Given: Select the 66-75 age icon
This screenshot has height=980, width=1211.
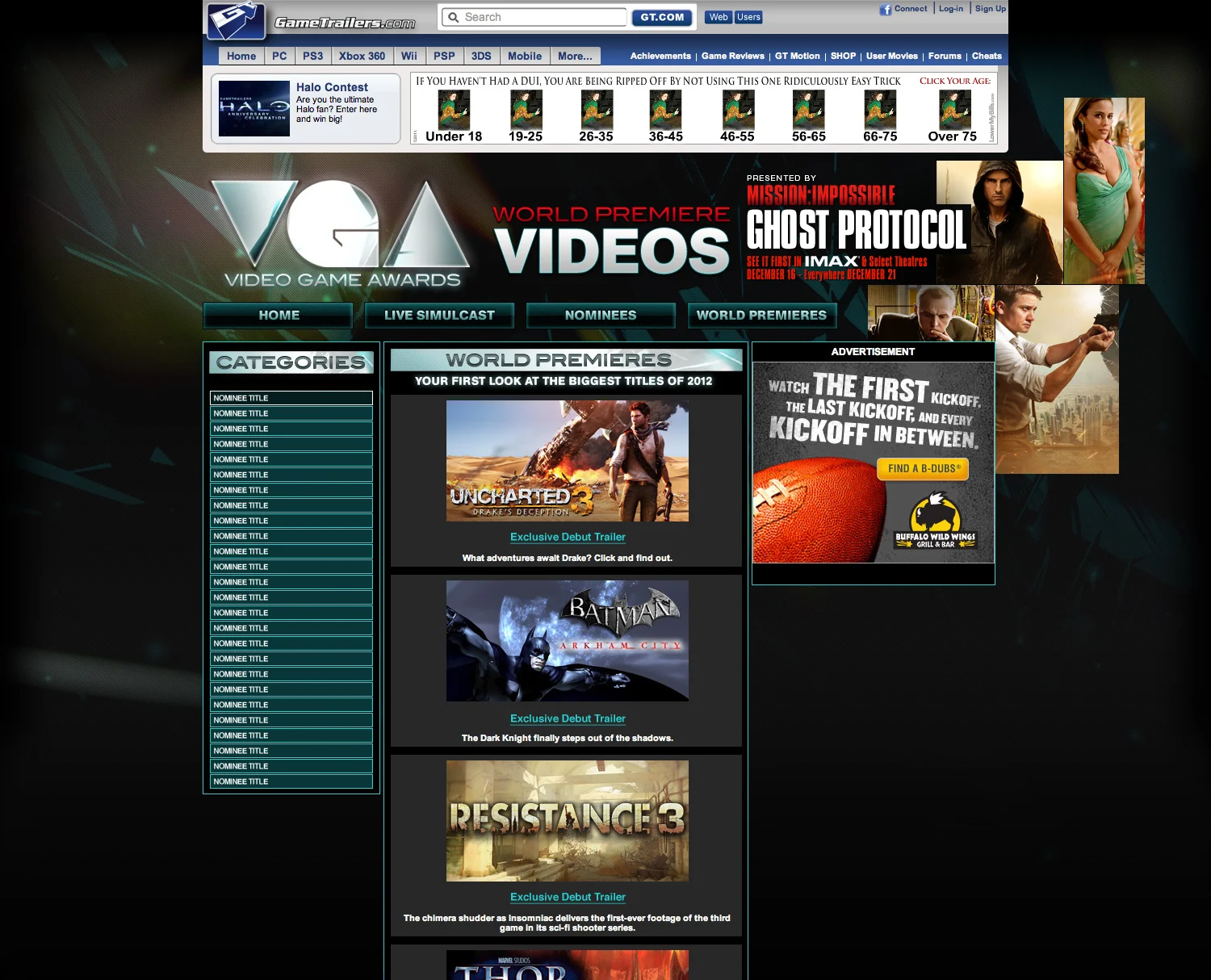Looking at the screenshot, I should click(880, 110).
